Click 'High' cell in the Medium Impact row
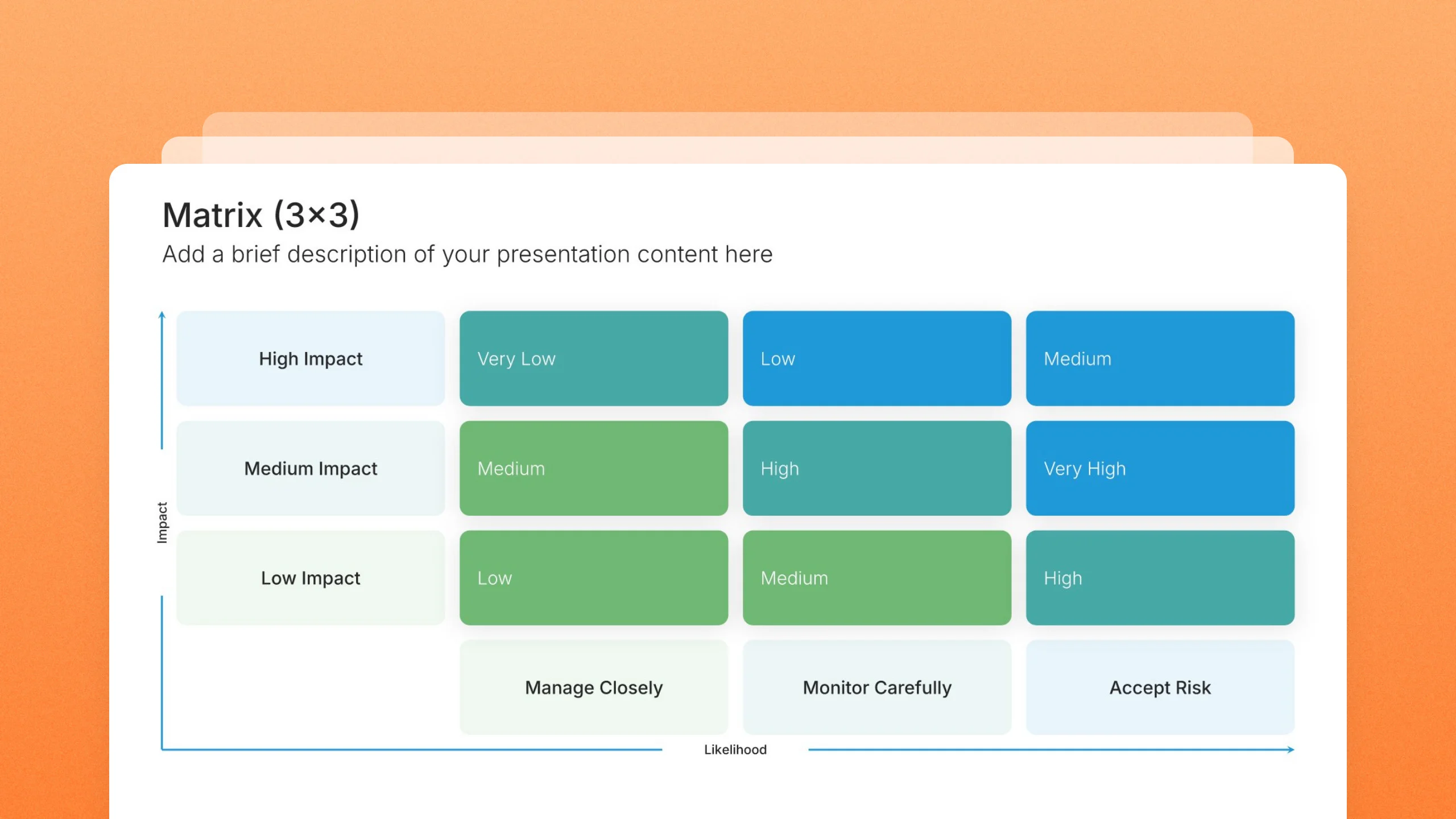Viewport: 1456px width, 819px height. coord(877,468)
